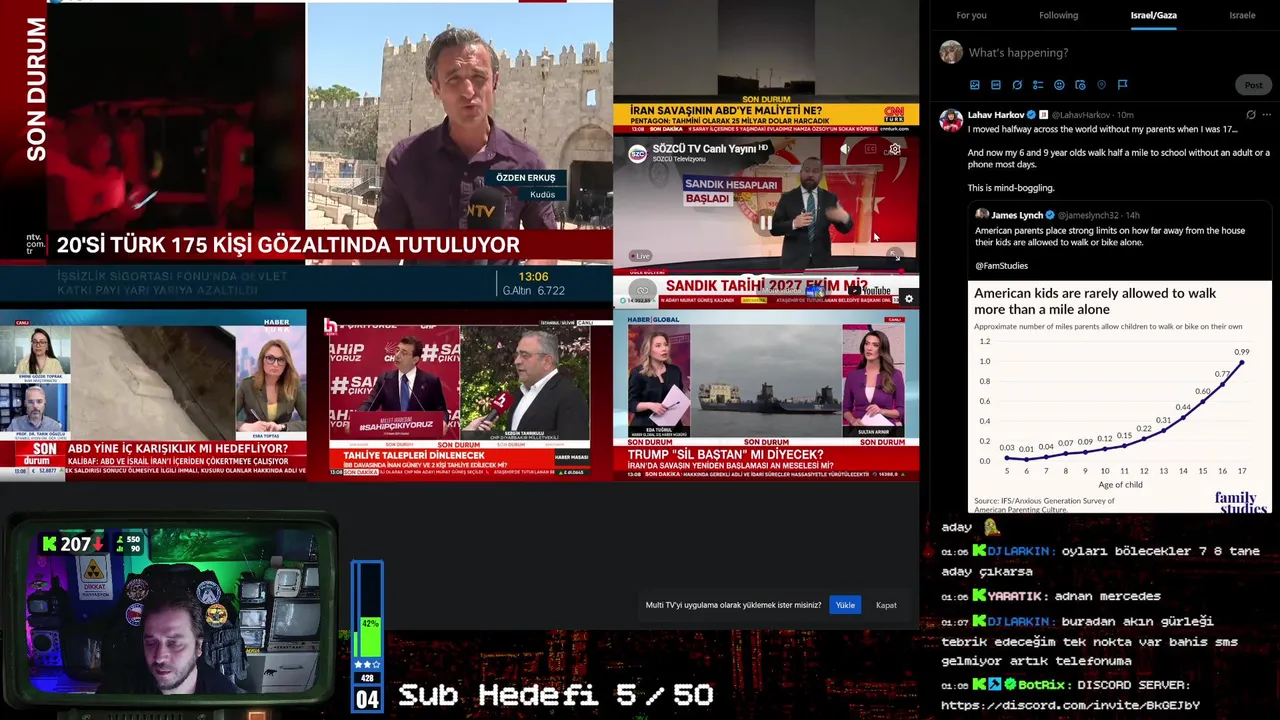Mute the SÖZCÜ TV video volume
The image size is (1280, 720).
(845, 149)
